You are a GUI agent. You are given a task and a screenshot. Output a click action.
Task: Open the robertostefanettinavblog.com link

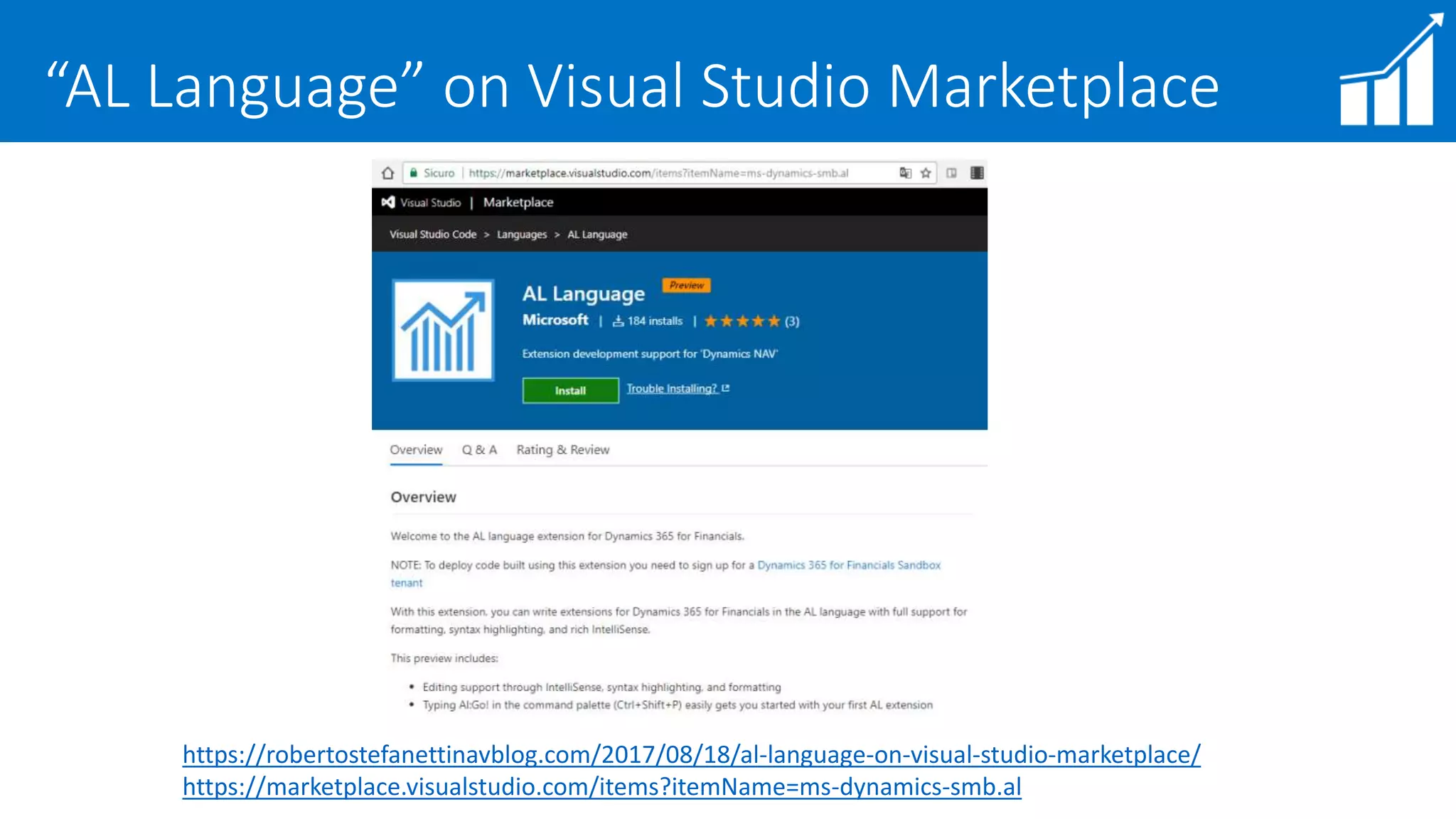691,755
